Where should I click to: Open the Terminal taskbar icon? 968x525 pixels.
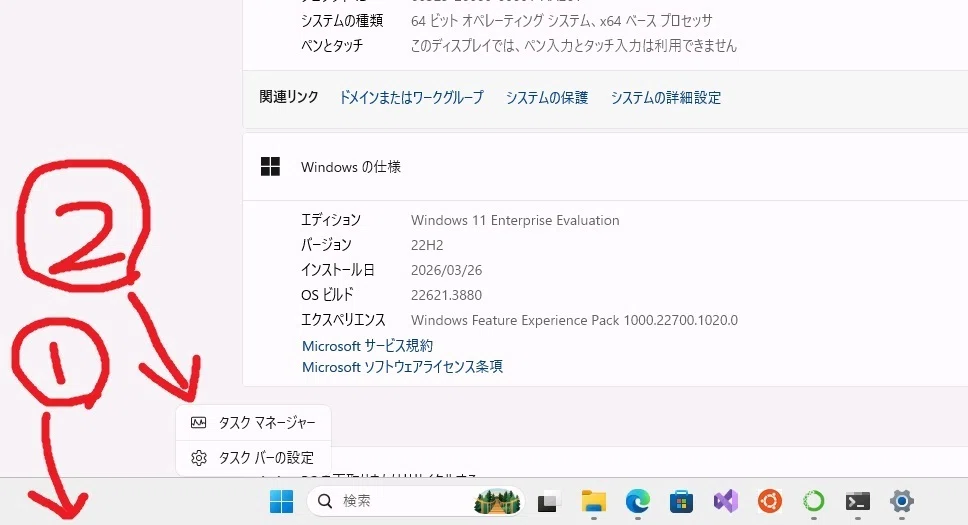click(x=858, y=502)
